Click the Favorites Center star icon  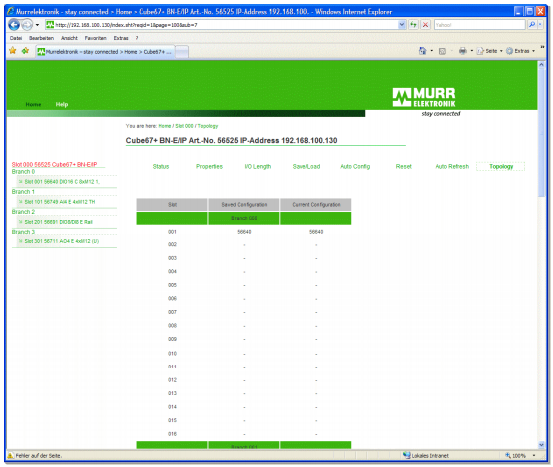[x=13, y=51]
